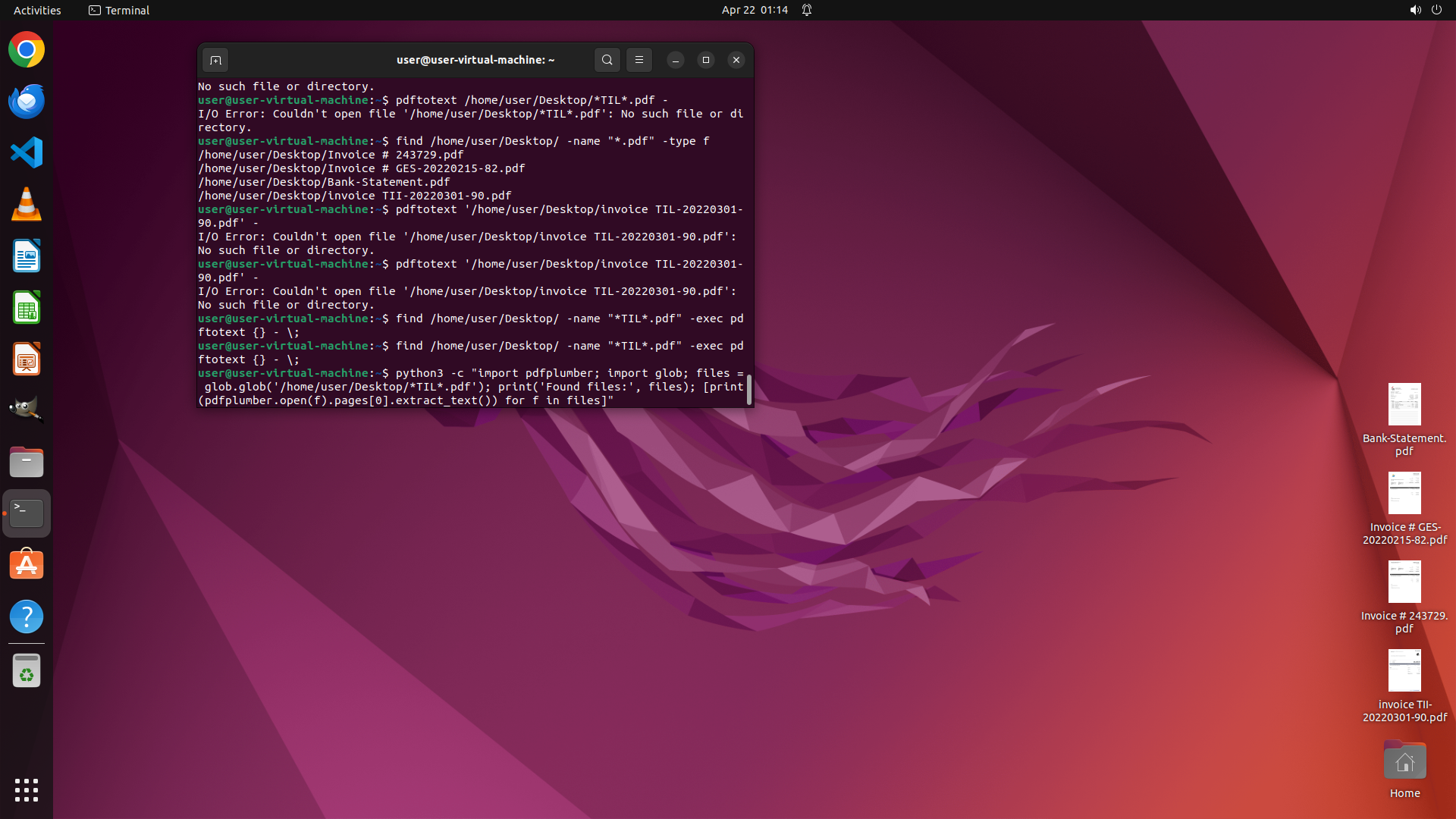The height and width of the screenshot is (819, 1456).
Task: Open the Terminal app menu in top bar
Action: pos(119,10)
